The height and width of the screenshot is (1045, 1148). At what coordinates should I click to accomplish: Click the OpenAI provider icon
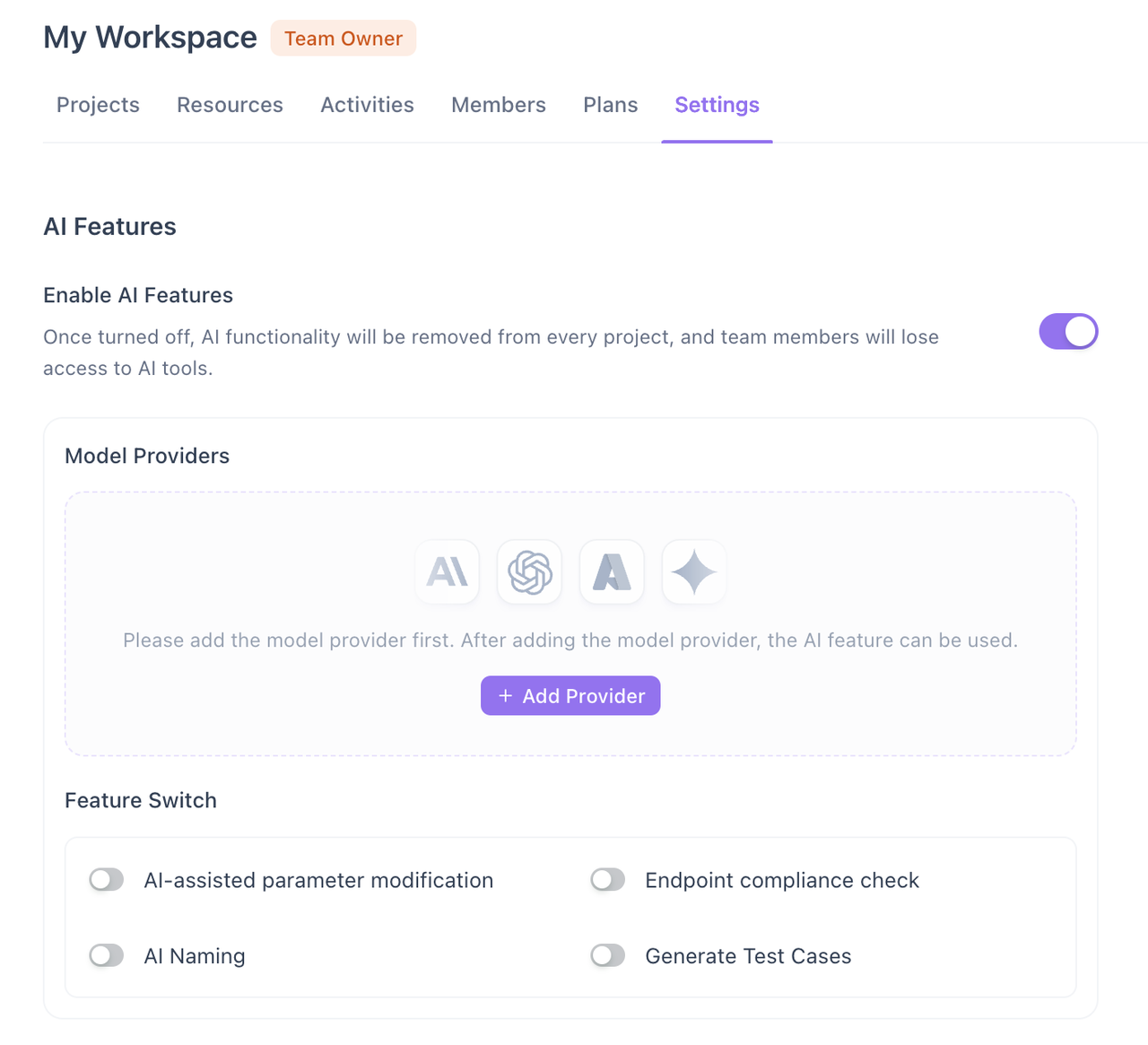tap(530, 571)
